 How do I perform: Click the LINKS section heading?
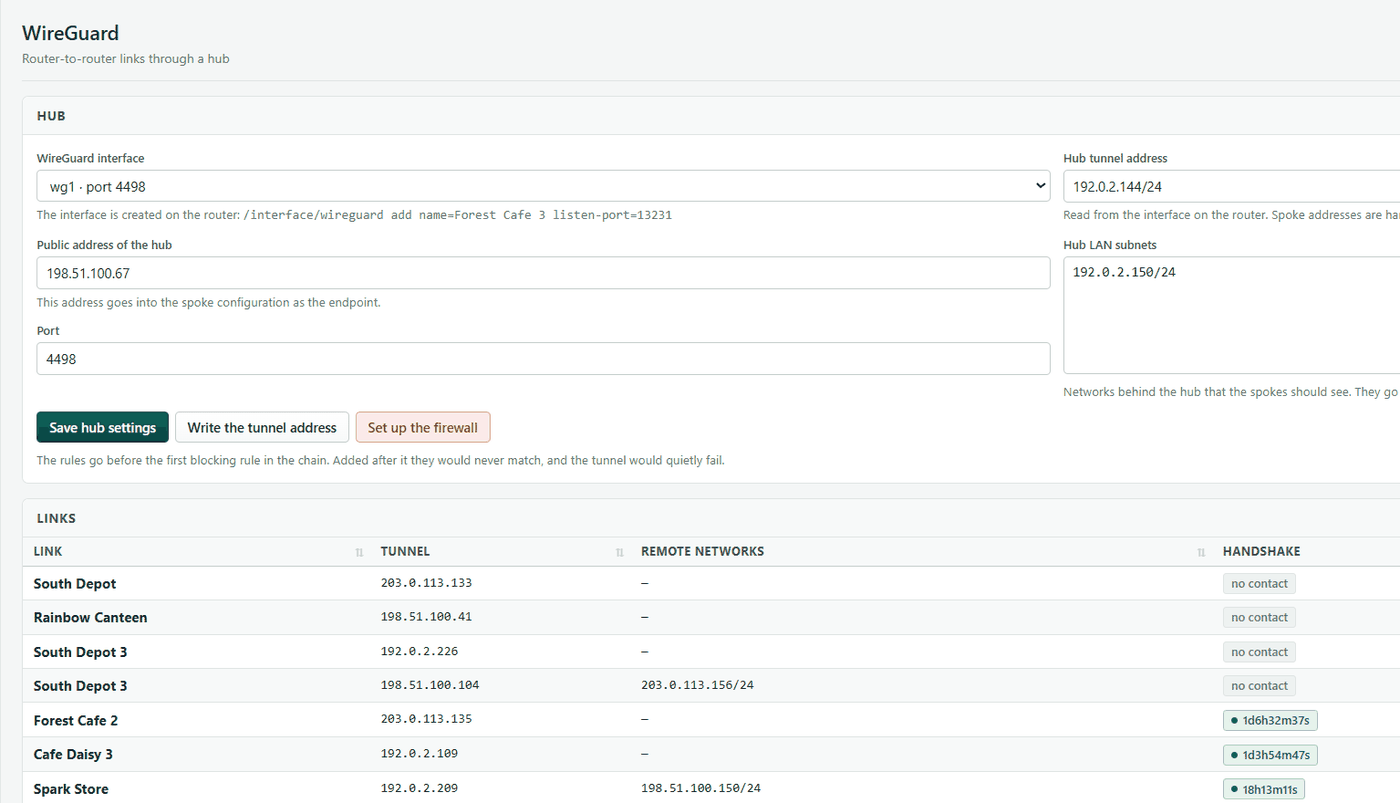(56, 518)
